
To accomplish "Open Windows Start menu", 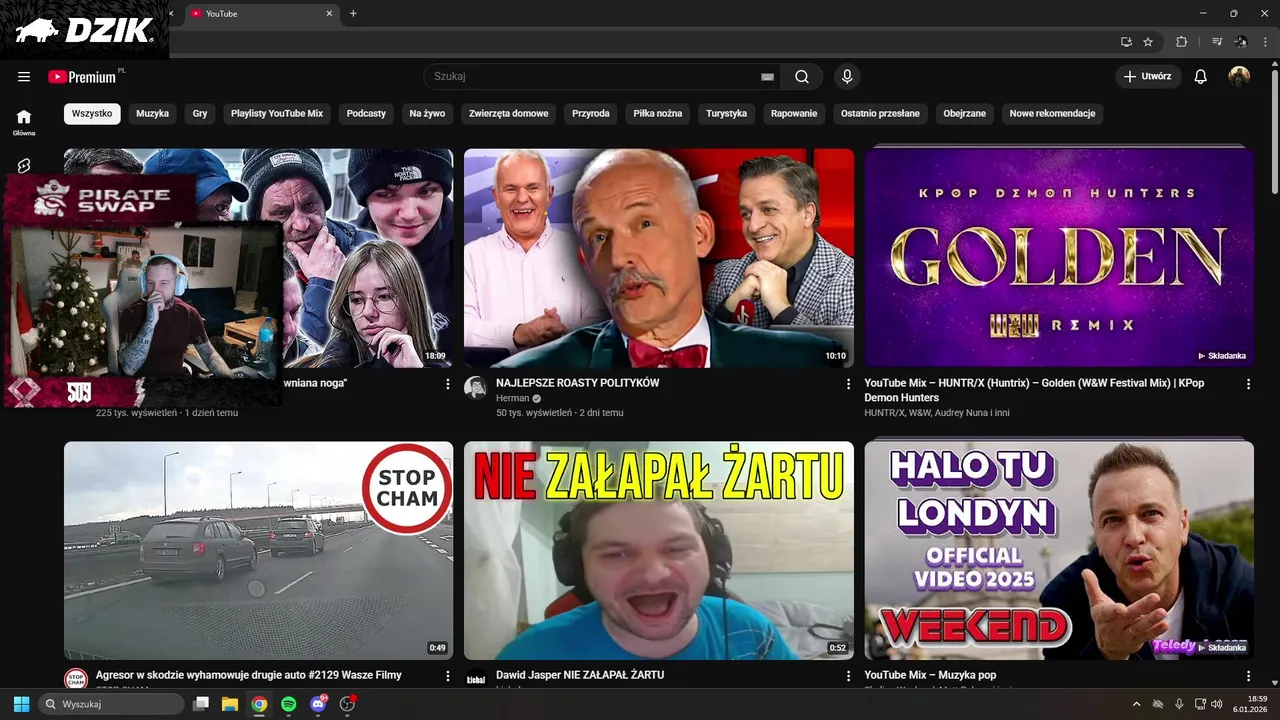I will tap(21, 704).
